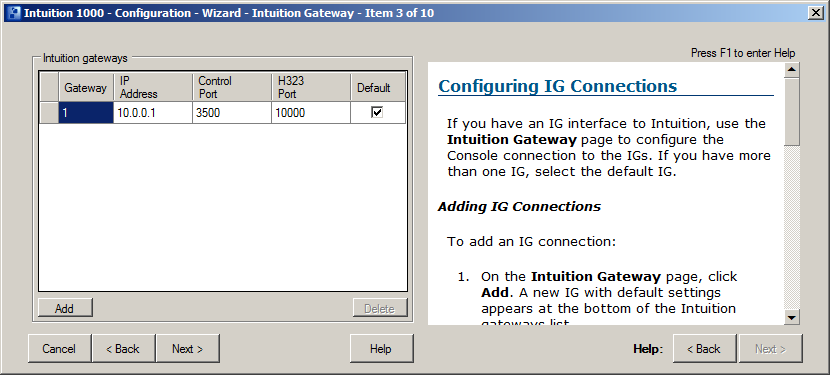
Task: Close the wizard window with X
Action: (816, 13)
